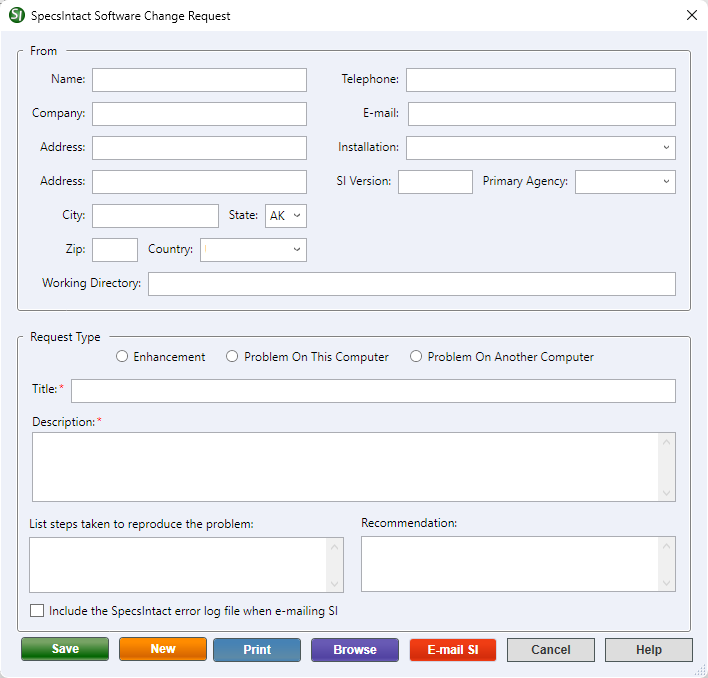Print the change request form
This screenshot has height=678, width=708.
257,650
